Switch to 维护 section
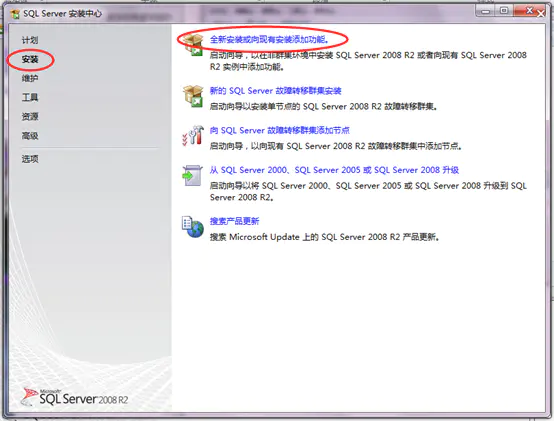554x421 pixels. point(30,78)
